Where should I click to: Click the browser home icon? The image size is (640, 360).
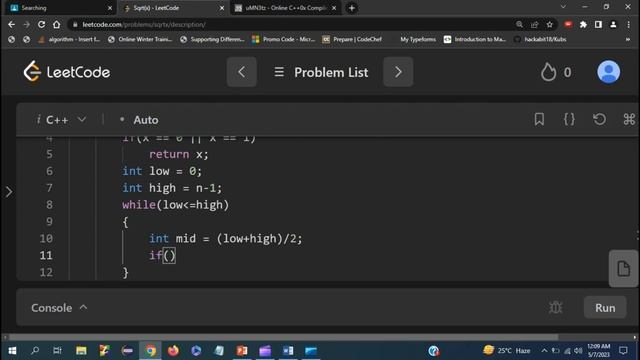click(56, 24)
